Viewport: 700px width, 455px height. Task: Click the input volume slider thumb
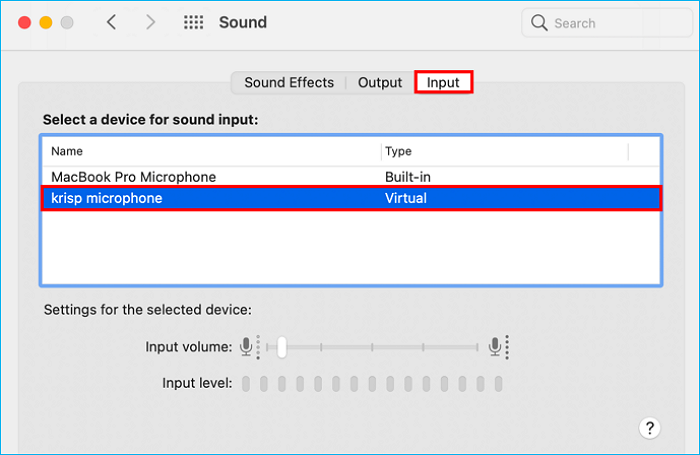pos(282,347)
